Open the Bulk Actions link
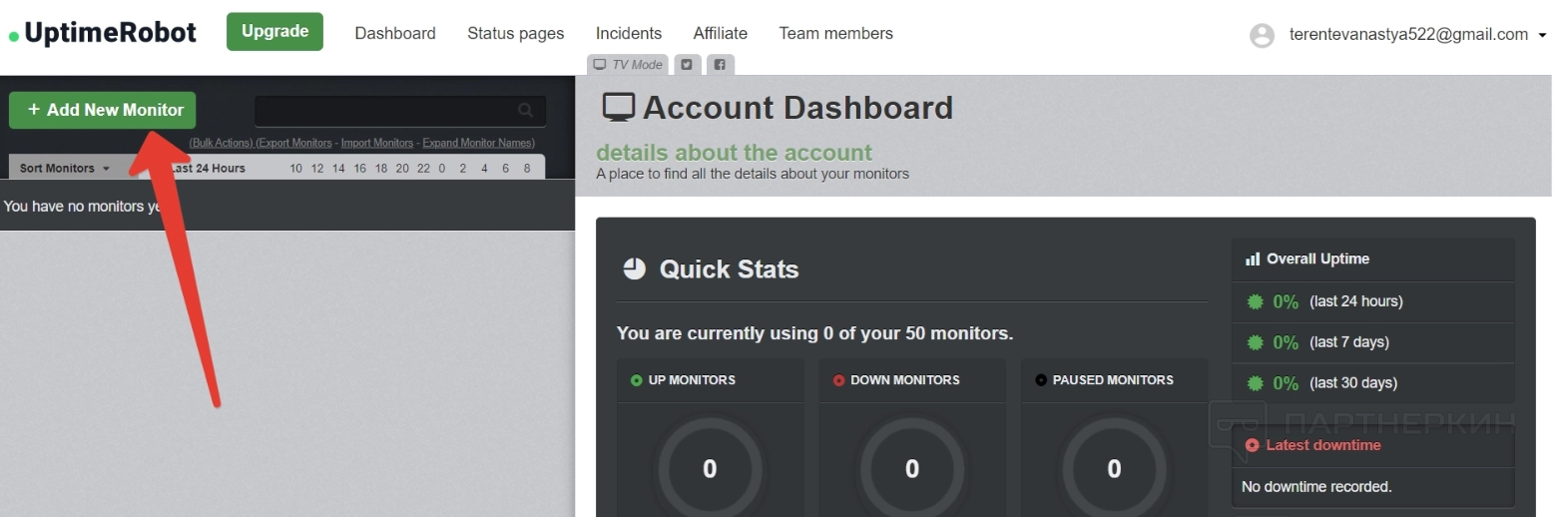The image size is (1568, 517). [221, 143]
